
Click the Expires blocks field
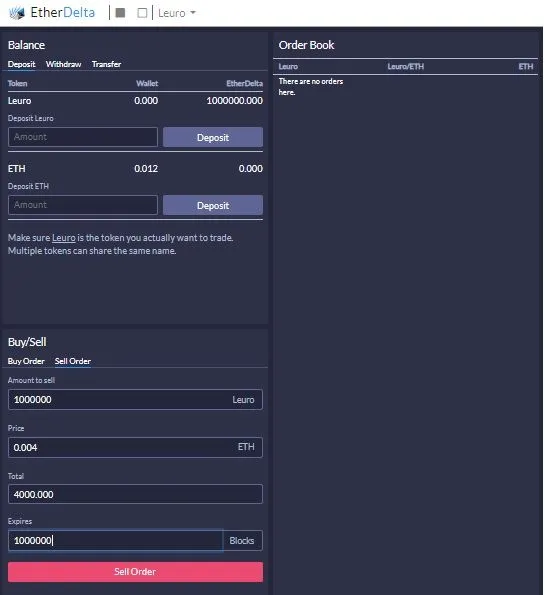[x=115, y=540]
